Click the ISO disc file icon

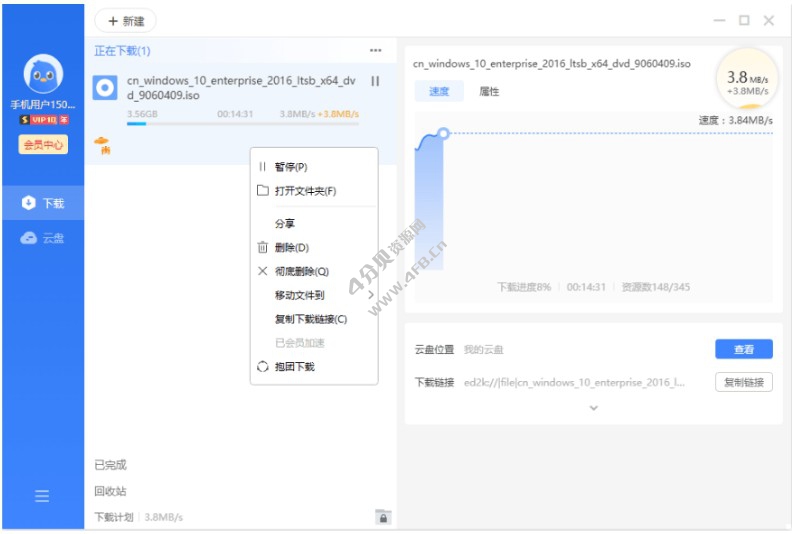click(105, 88)
